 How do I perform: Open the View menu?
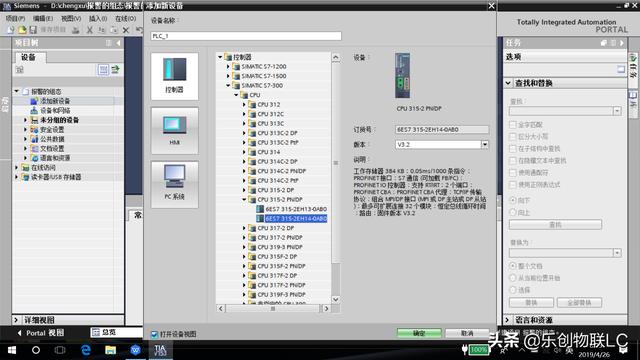pyautogui.click(x=71, y=18)
